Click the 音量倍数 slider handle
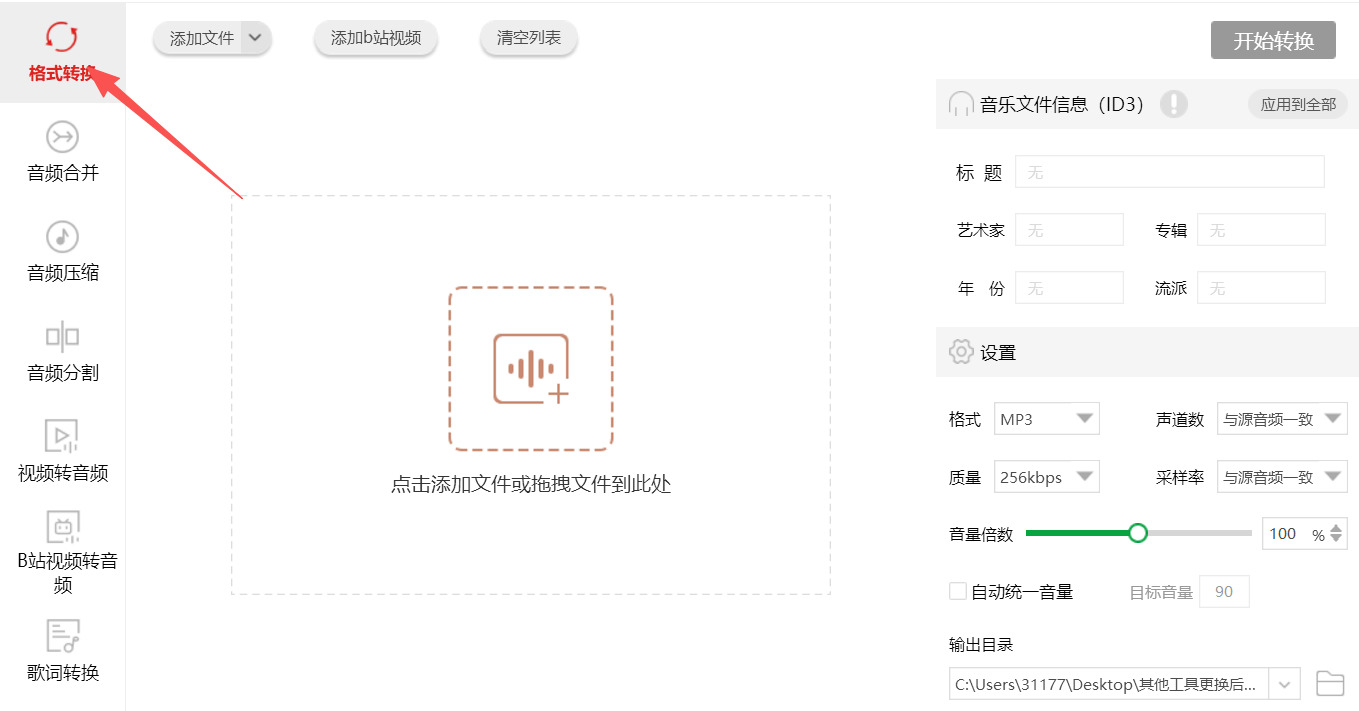 (1137, 533)
